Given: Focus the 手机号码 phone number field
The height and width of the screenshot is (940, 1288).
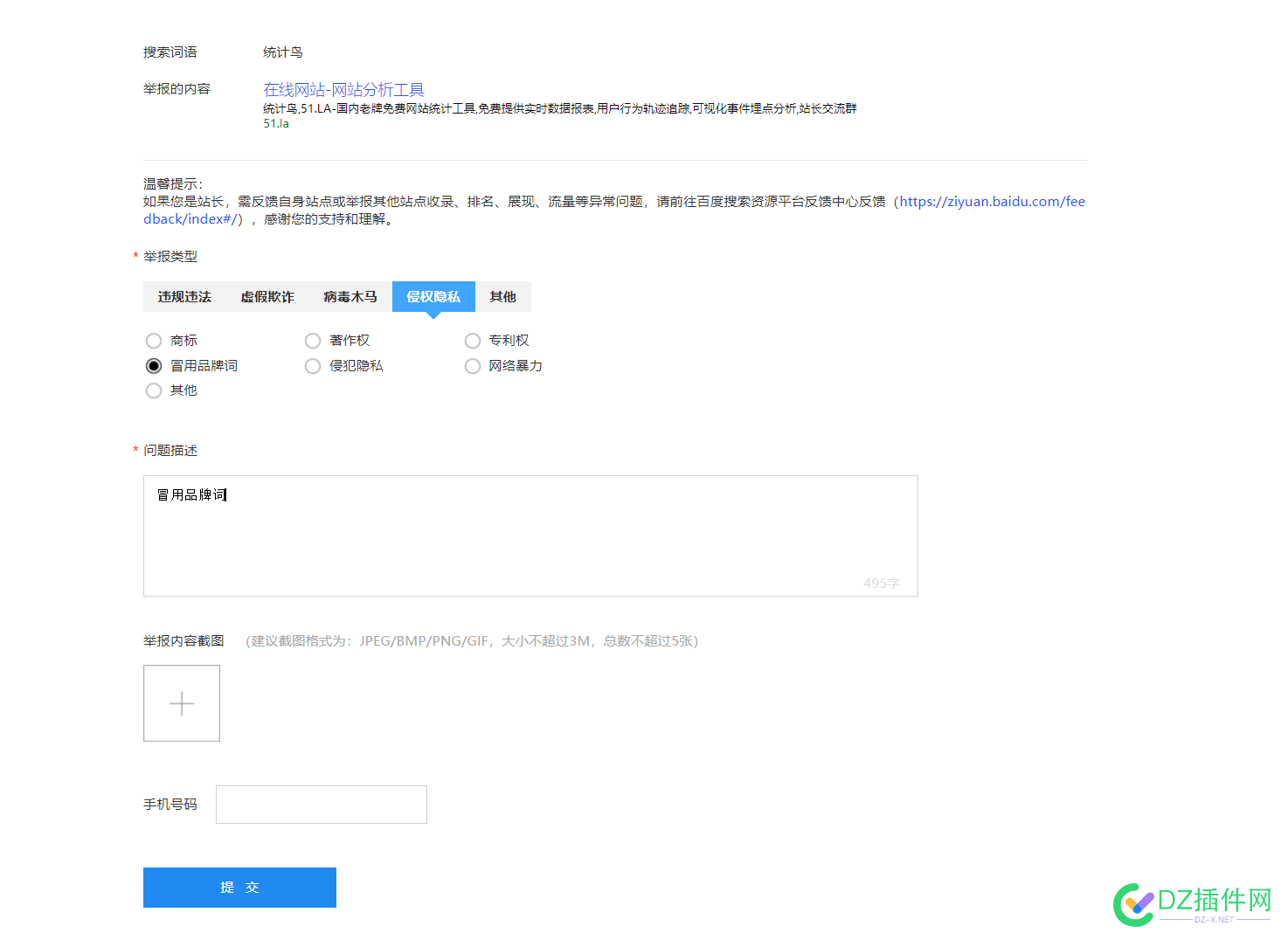Looking at the screenshot, I should 322,805.
